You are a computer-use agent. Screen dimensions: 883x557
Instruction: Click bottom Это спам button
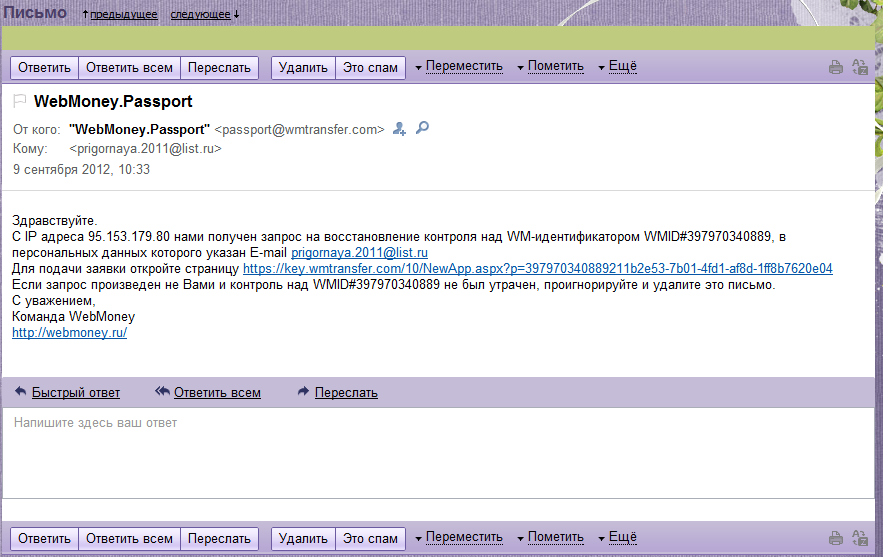370,538
